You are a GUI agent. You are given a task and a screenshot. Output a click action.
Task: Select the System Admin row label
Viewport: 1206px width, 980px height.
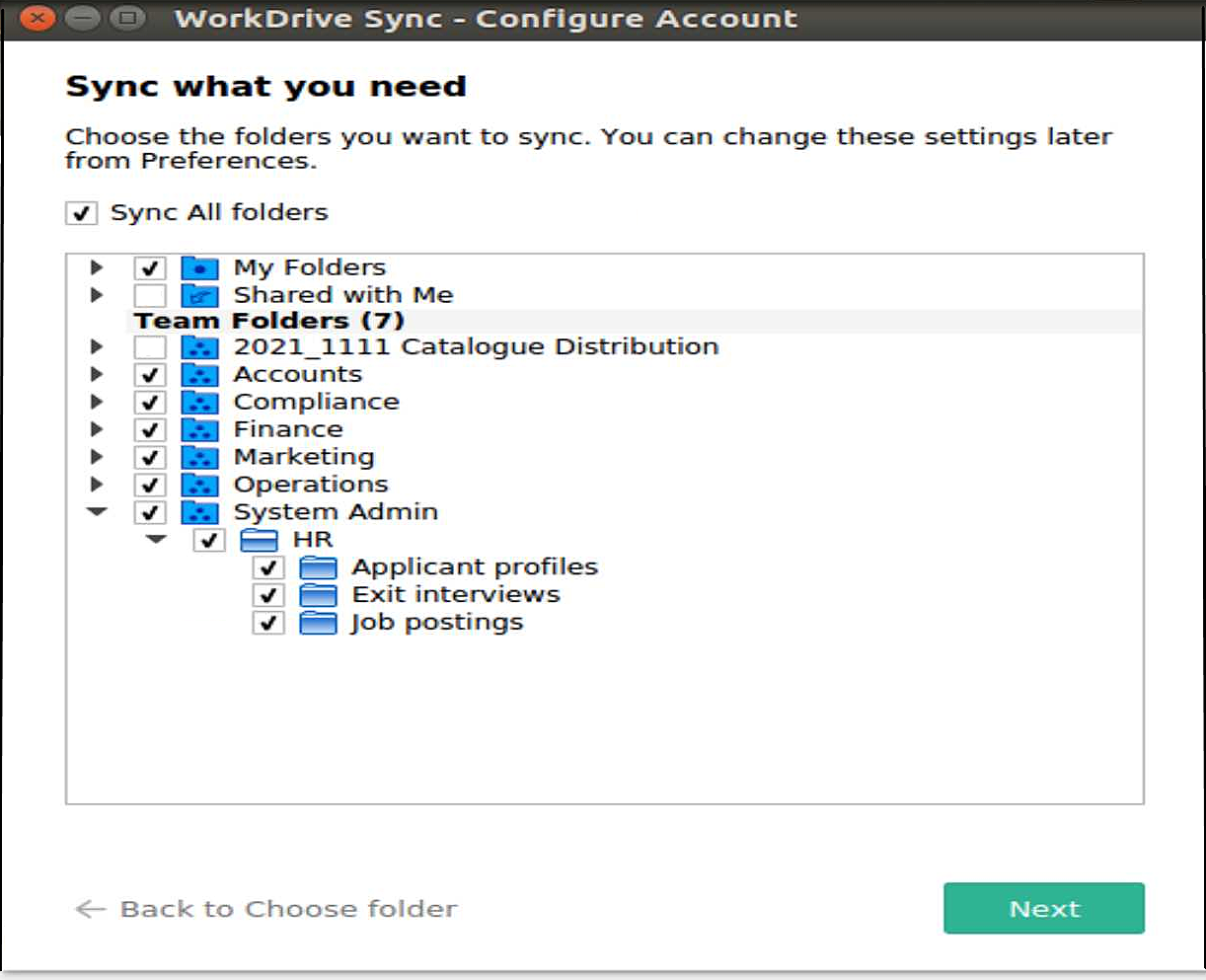click(336, 512)
